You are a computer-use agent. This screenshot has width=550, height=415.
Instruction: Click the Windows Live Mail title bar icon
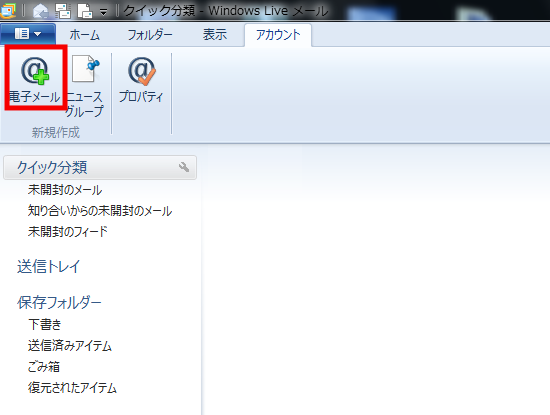(x=8, y=10)
